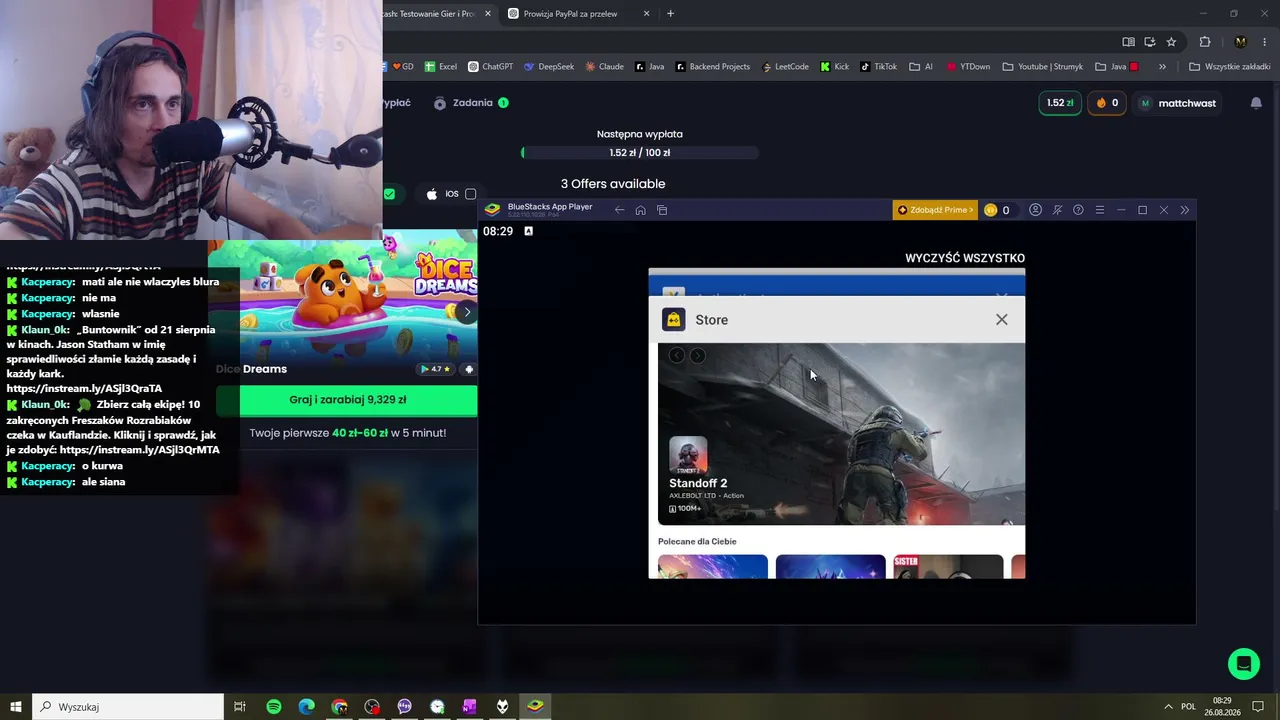Click the Polecane dla Ciebie heading
This screenshot has width=1280, height=720.
(697, 541)
